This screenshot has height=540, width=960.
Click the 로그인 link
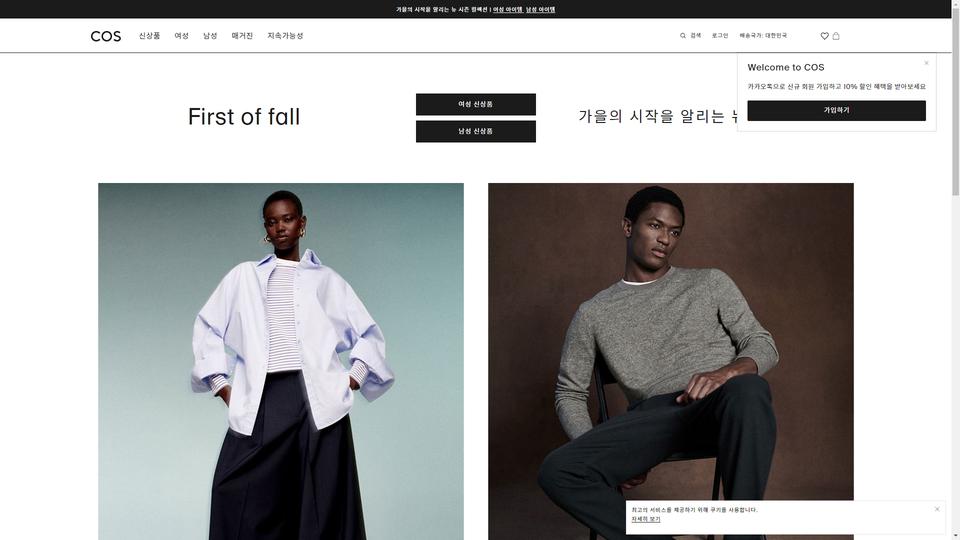[720, 36]
